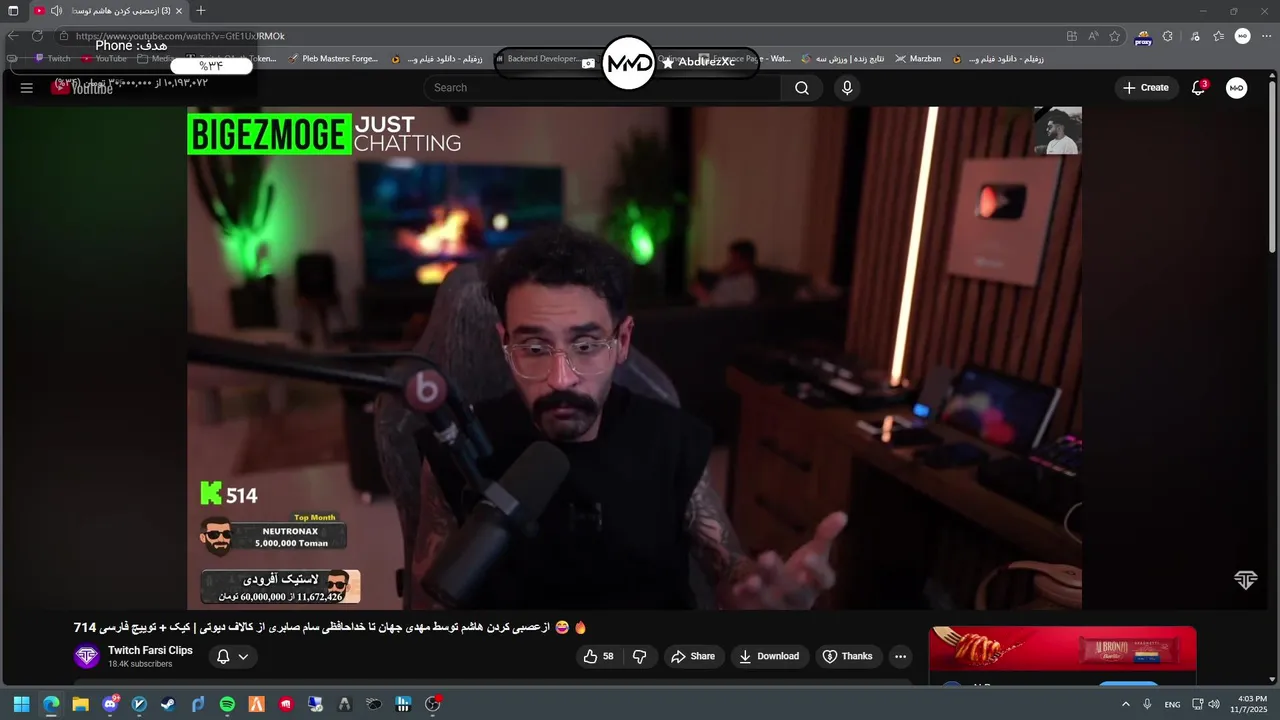Open browser favorites list icon

click(1218, 36)
